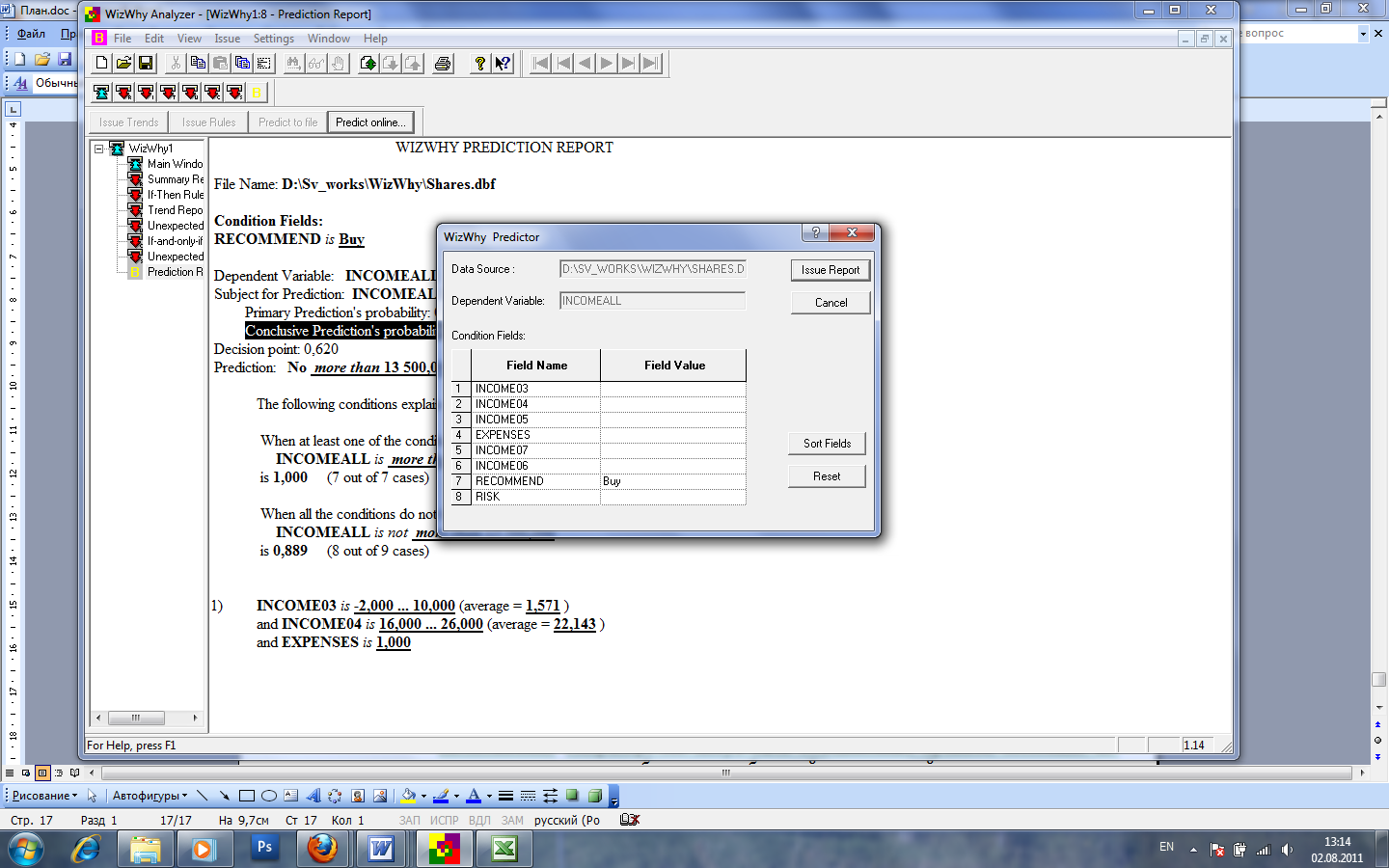Click the INCOME07 field name row
1389x868 pixels.
coord(536,450)
